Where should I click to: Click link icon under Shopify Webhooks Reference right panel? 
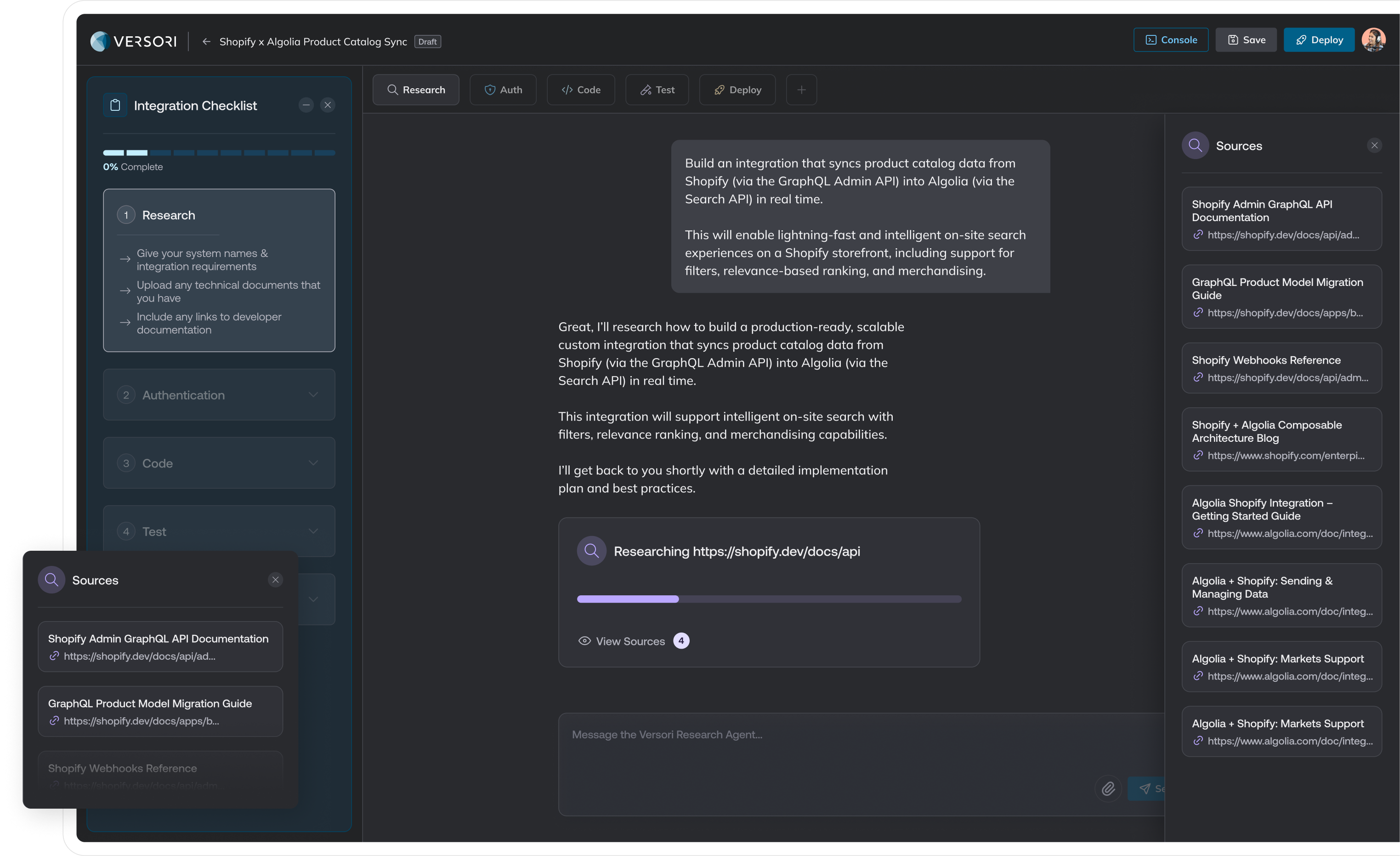(x=1198, y=377)
